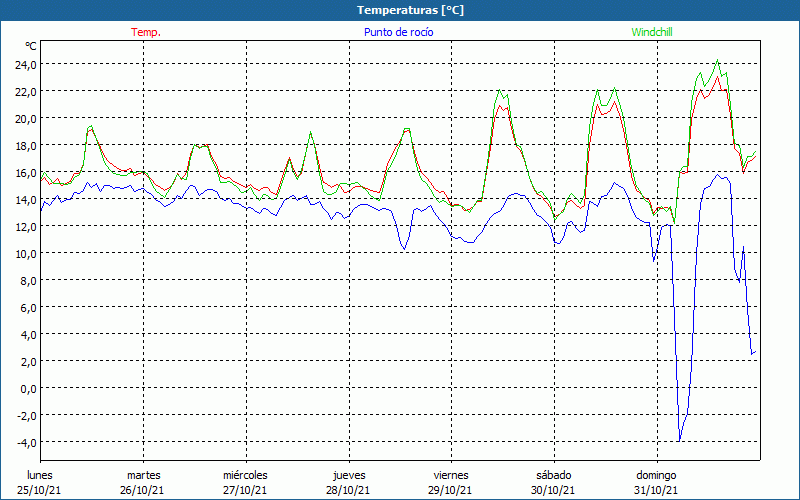Click the '8,0' y-axis value

(x=28, y=280)
